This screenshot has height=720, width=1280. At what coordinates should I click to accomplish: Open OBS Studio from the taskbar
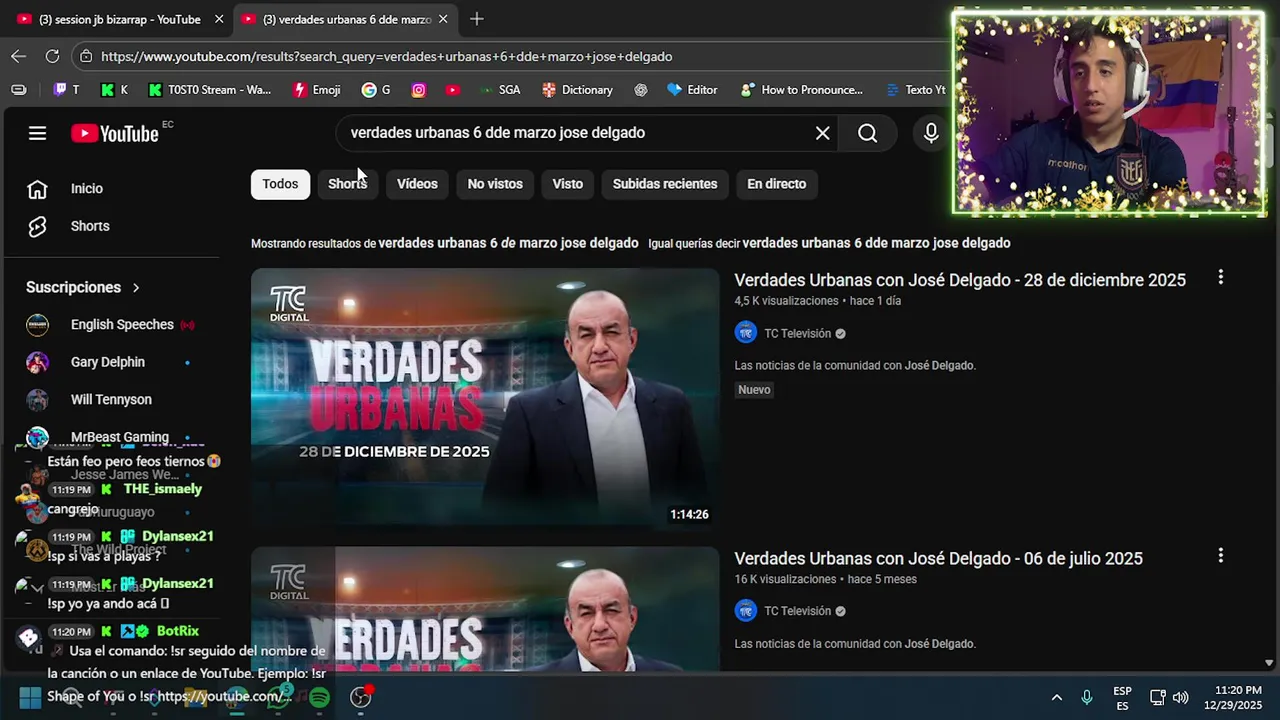pyautogui.click(x=361, y=697)
